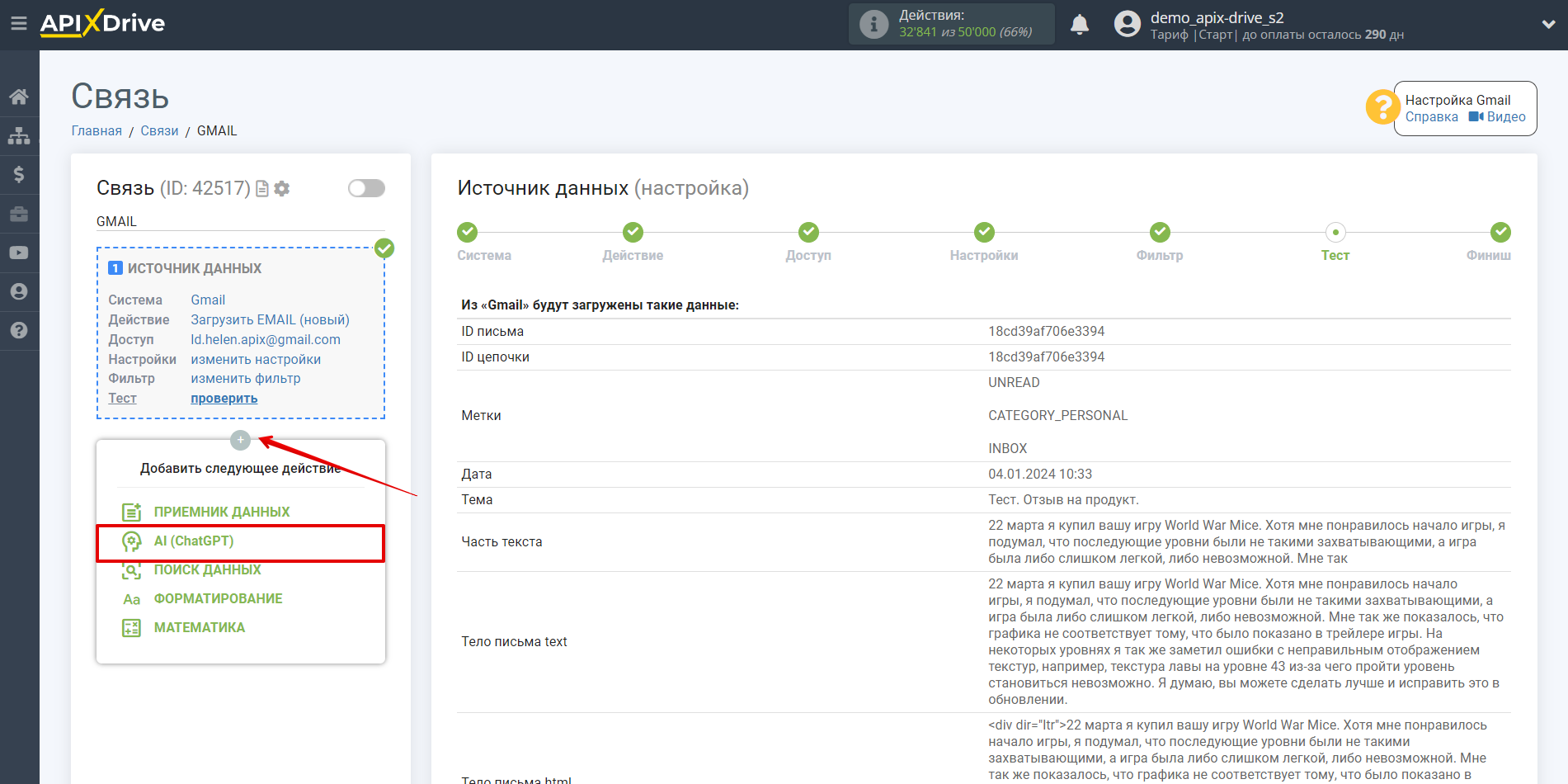Add ПРИЕМНИК ДАННЫХ action
Viewport: 1568px width, 784px height.
pyautogui.click(x=222, y=512)
